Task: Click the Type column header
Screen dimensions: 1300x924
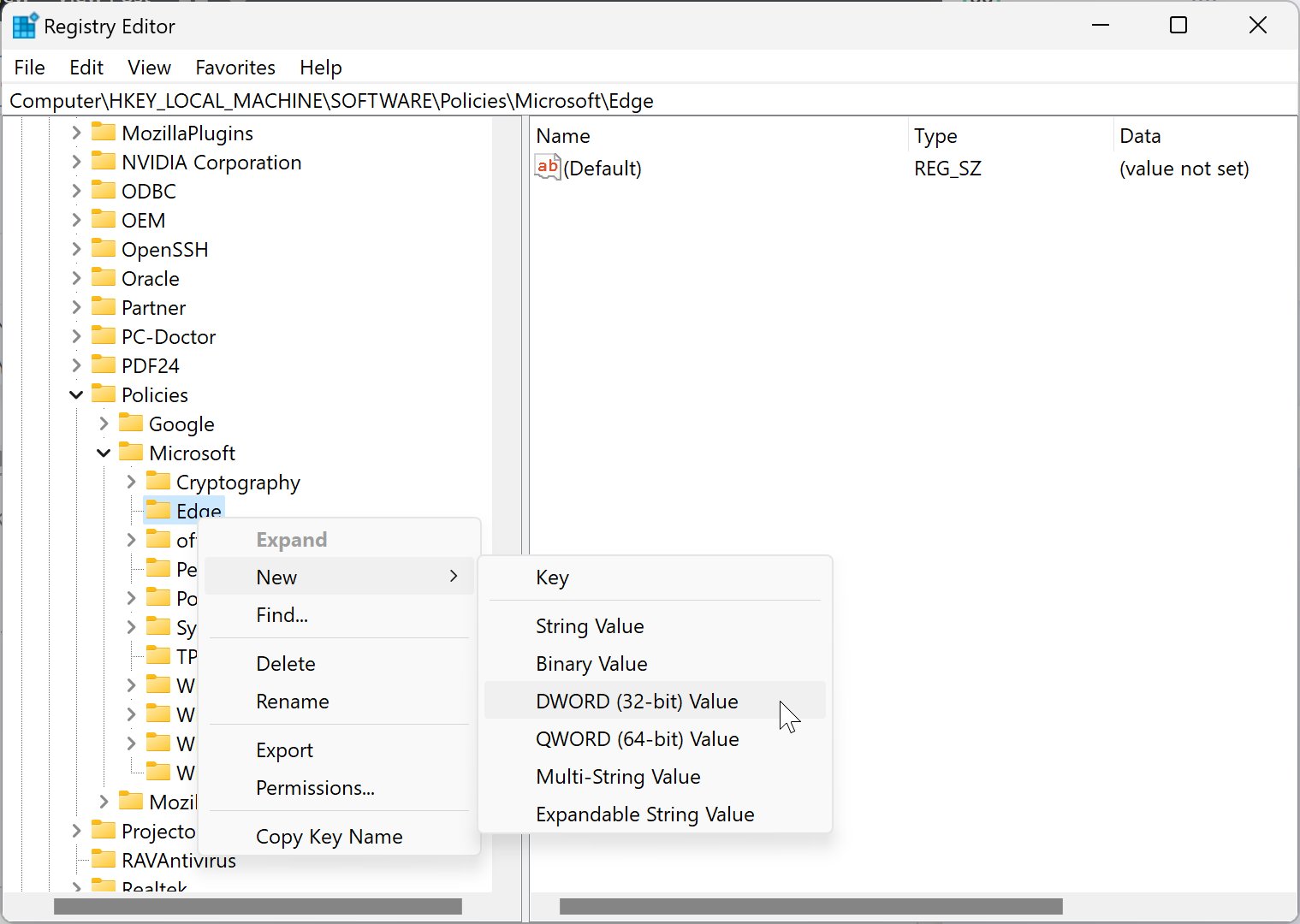Action: [x=1011, y=136]
